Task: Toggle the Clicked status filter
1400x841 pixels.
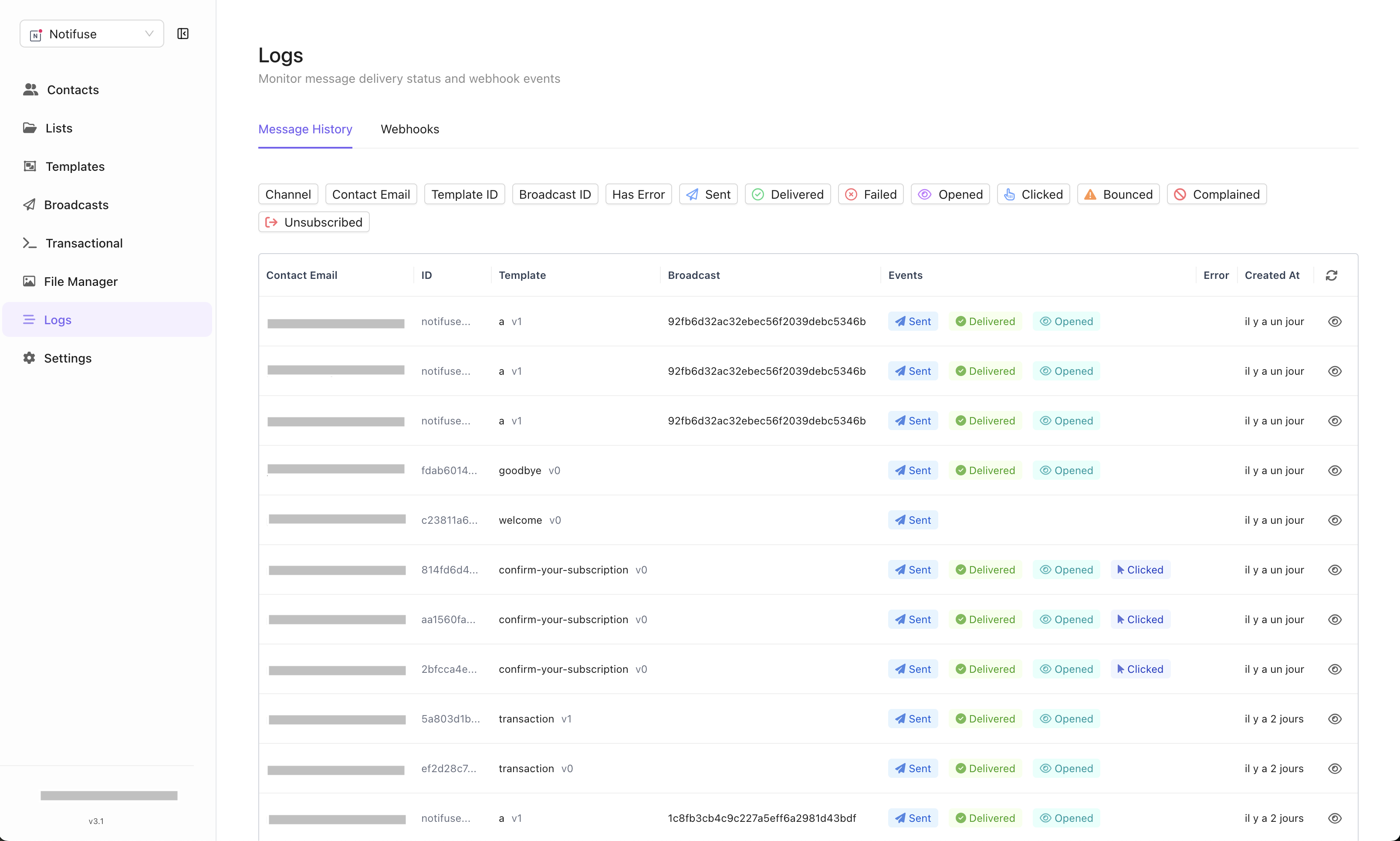Action: 1034,194
